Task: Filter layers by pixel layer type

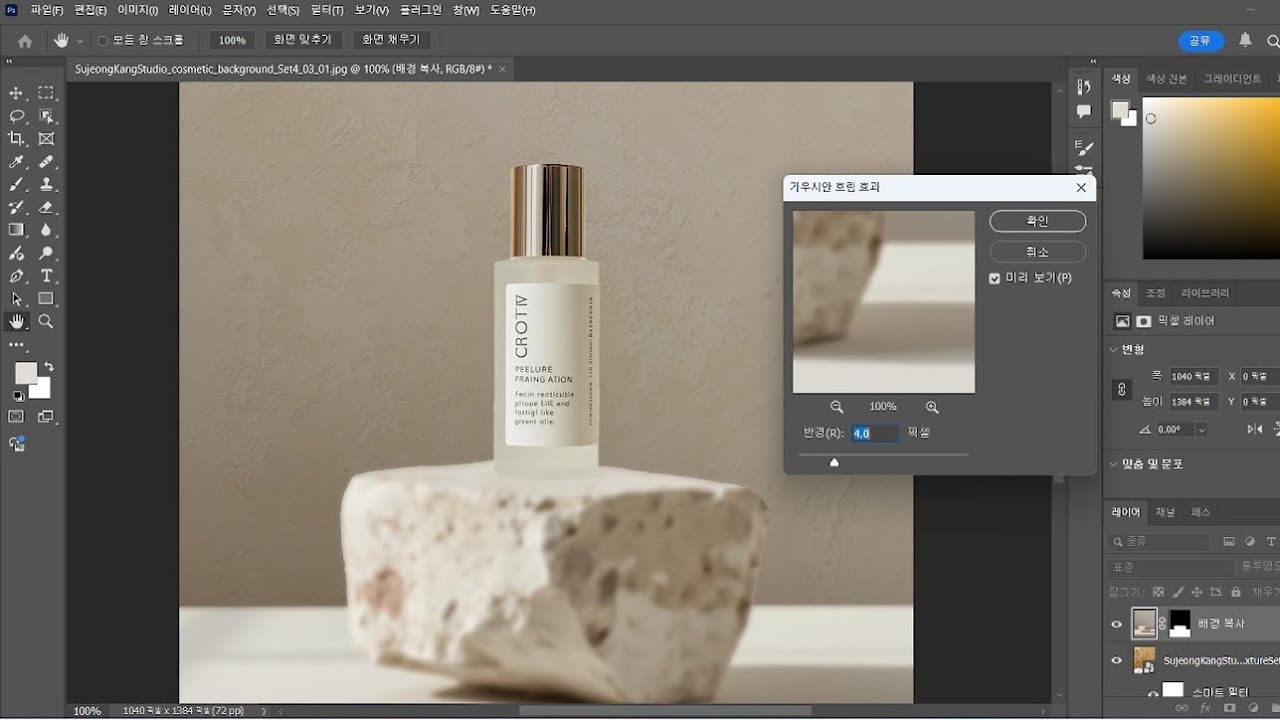Action: pyautogui.click(x=1229, y=542)
